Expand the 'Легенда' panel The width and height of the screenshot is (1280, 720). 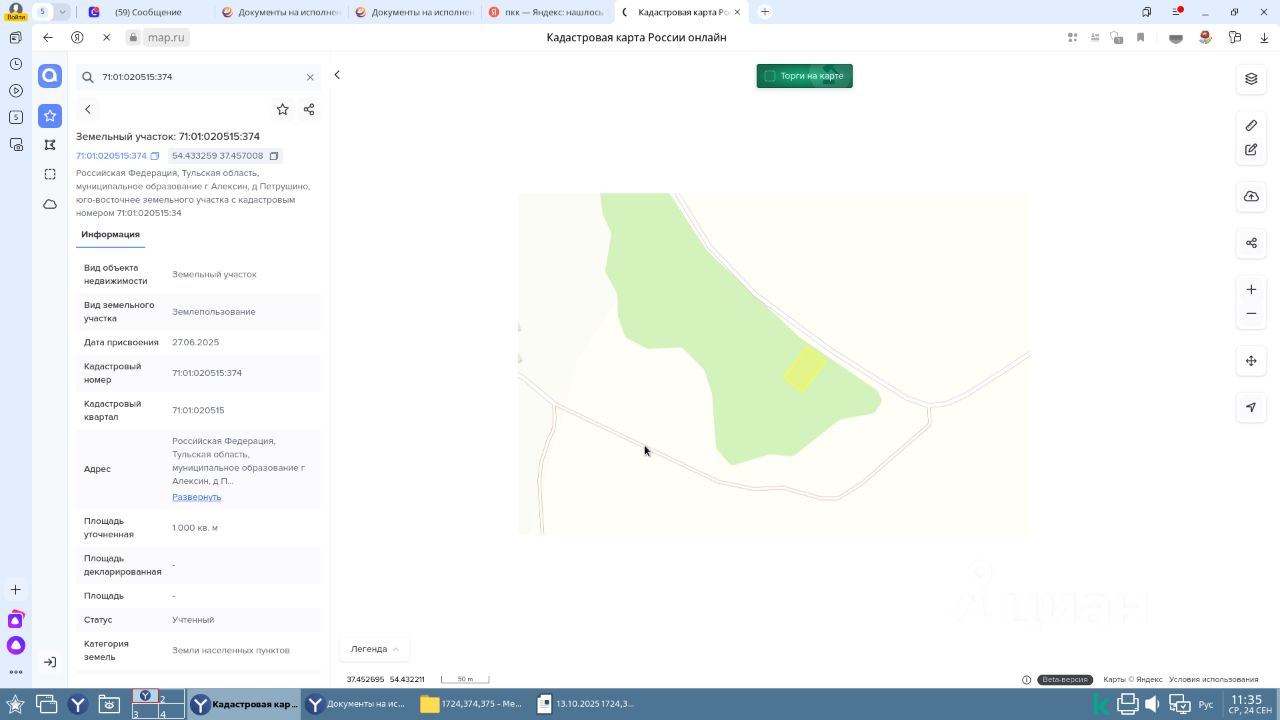point(374,649)
